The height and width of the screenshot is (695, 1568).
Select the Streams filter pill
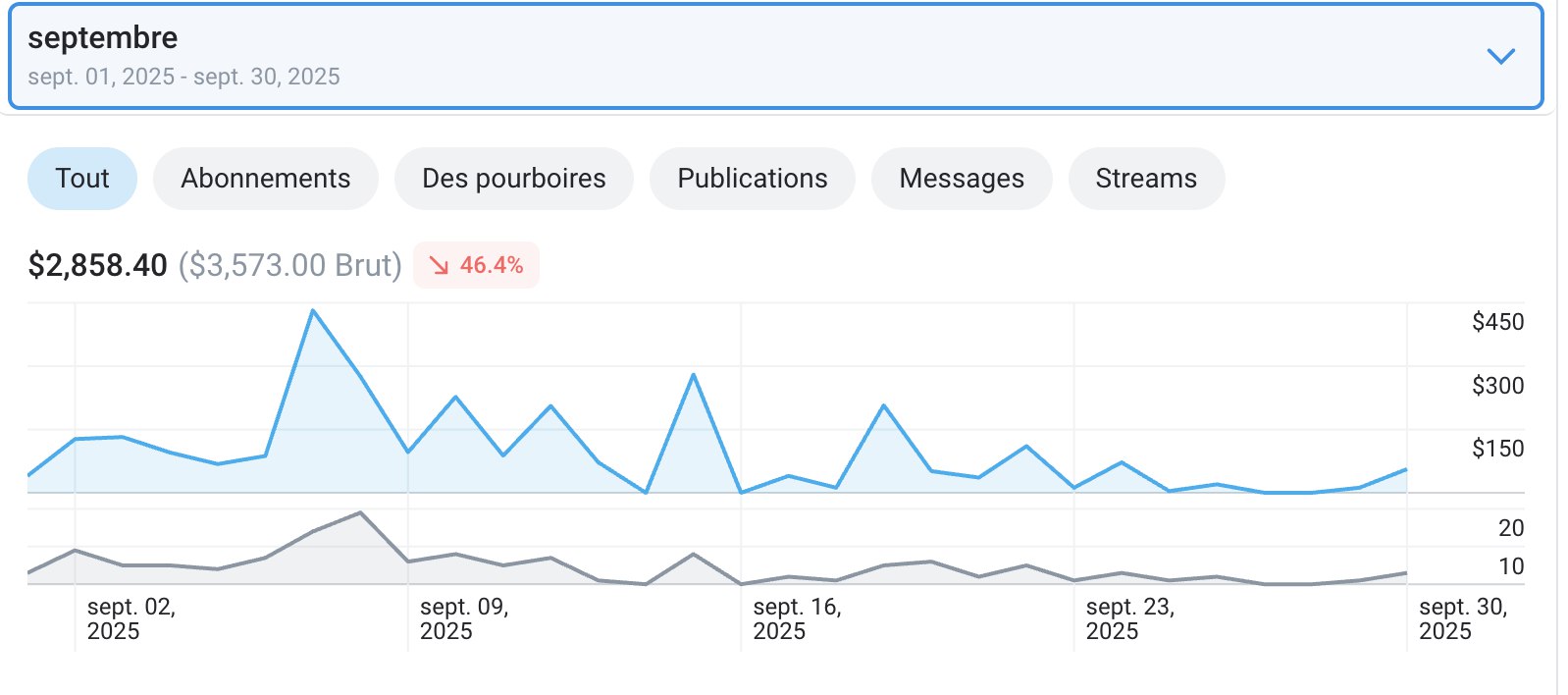pyautogui.click(x=1145, y=179)
